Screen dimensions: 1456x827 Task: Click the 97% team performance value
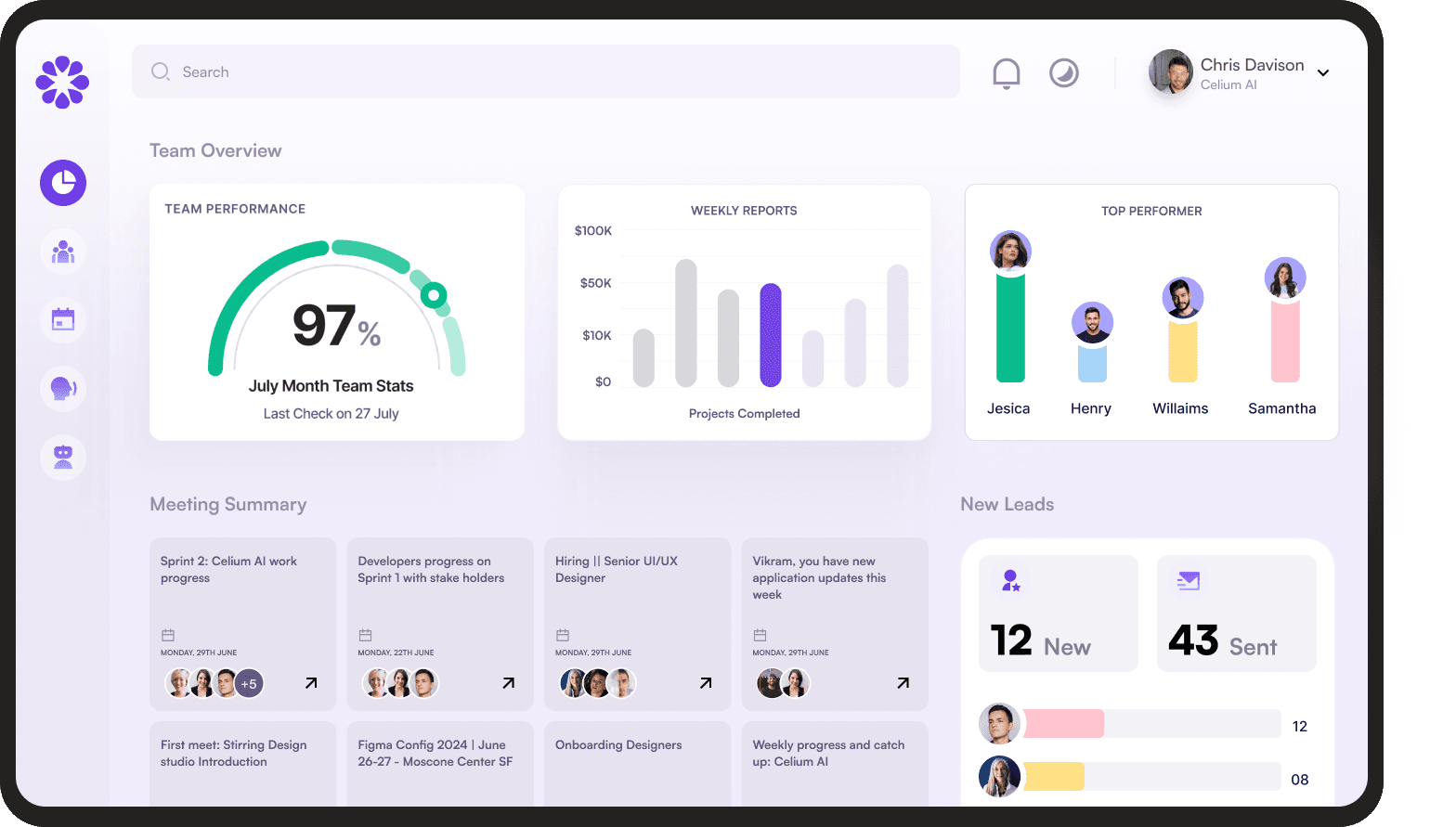coord(336,326)
